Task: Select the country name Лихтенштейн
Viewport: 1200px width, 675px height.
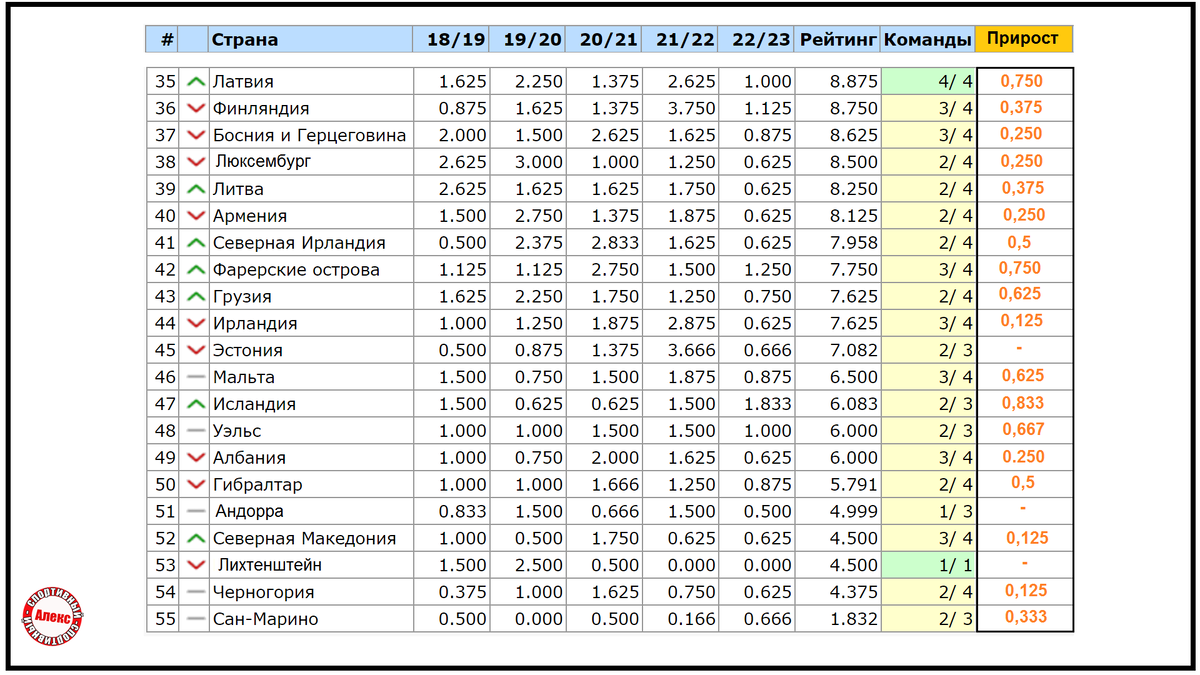Action: 268,566
